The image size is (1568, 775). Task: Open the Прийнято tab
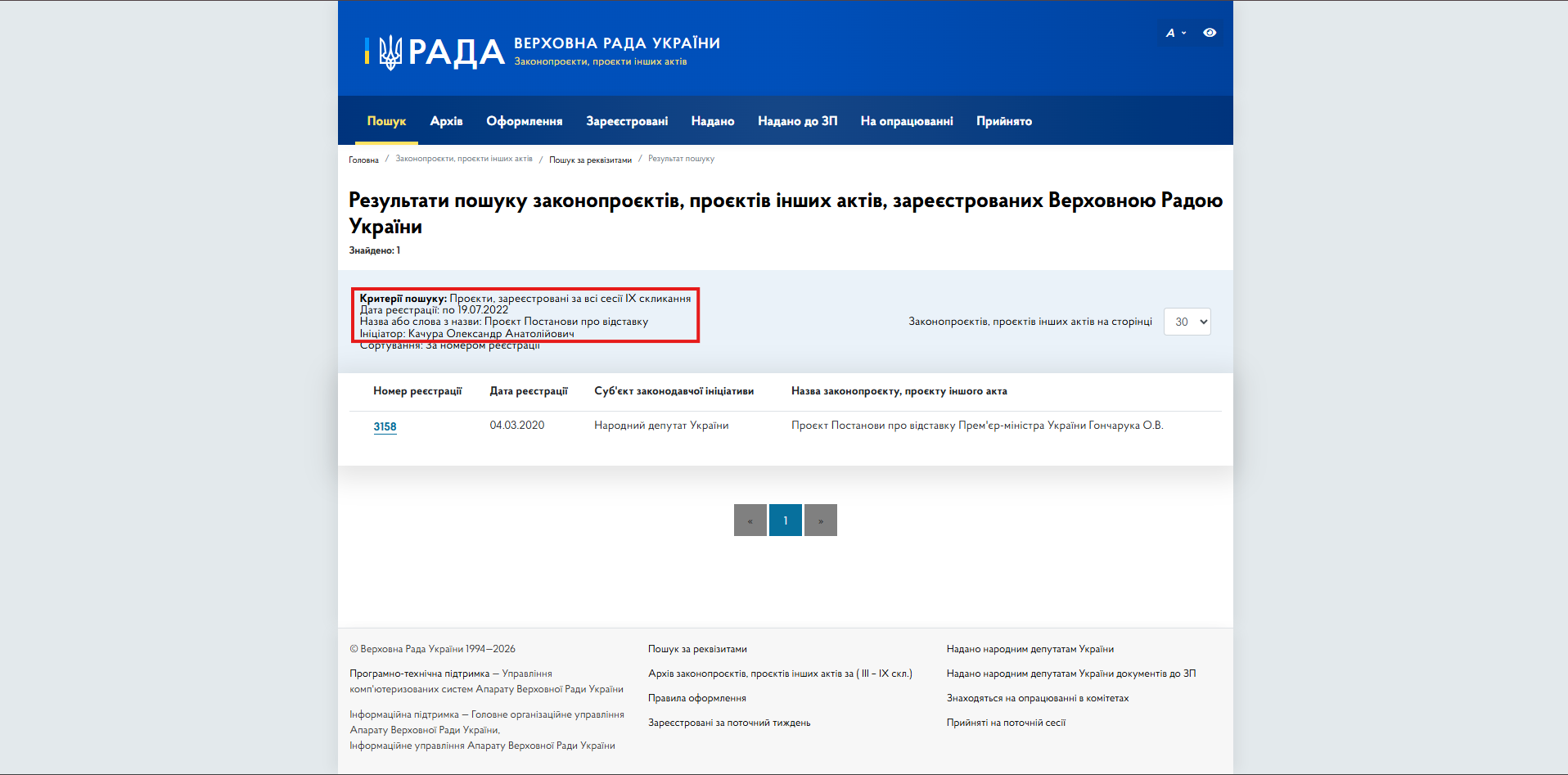click(x=1004, y=121)
